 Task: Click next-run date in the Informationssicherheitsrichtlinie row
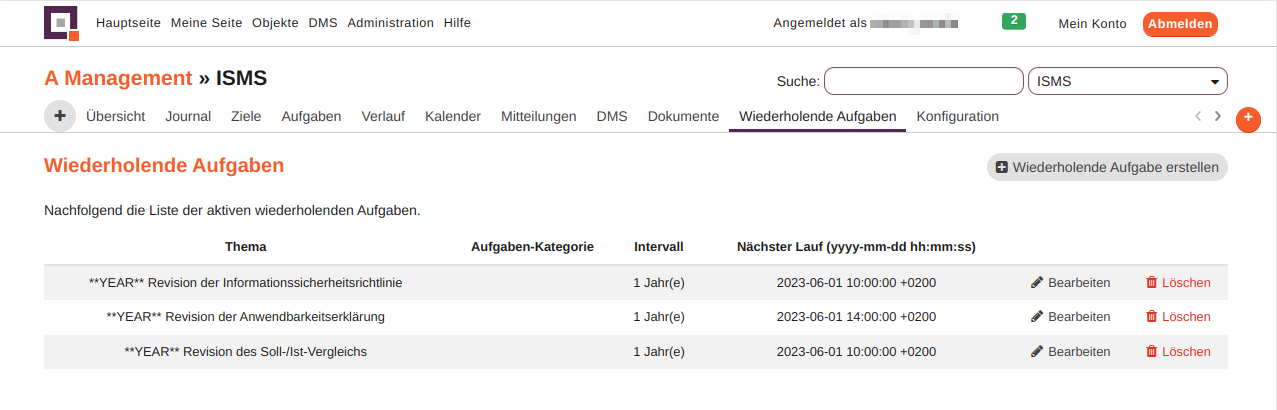(x=856, y=283)
